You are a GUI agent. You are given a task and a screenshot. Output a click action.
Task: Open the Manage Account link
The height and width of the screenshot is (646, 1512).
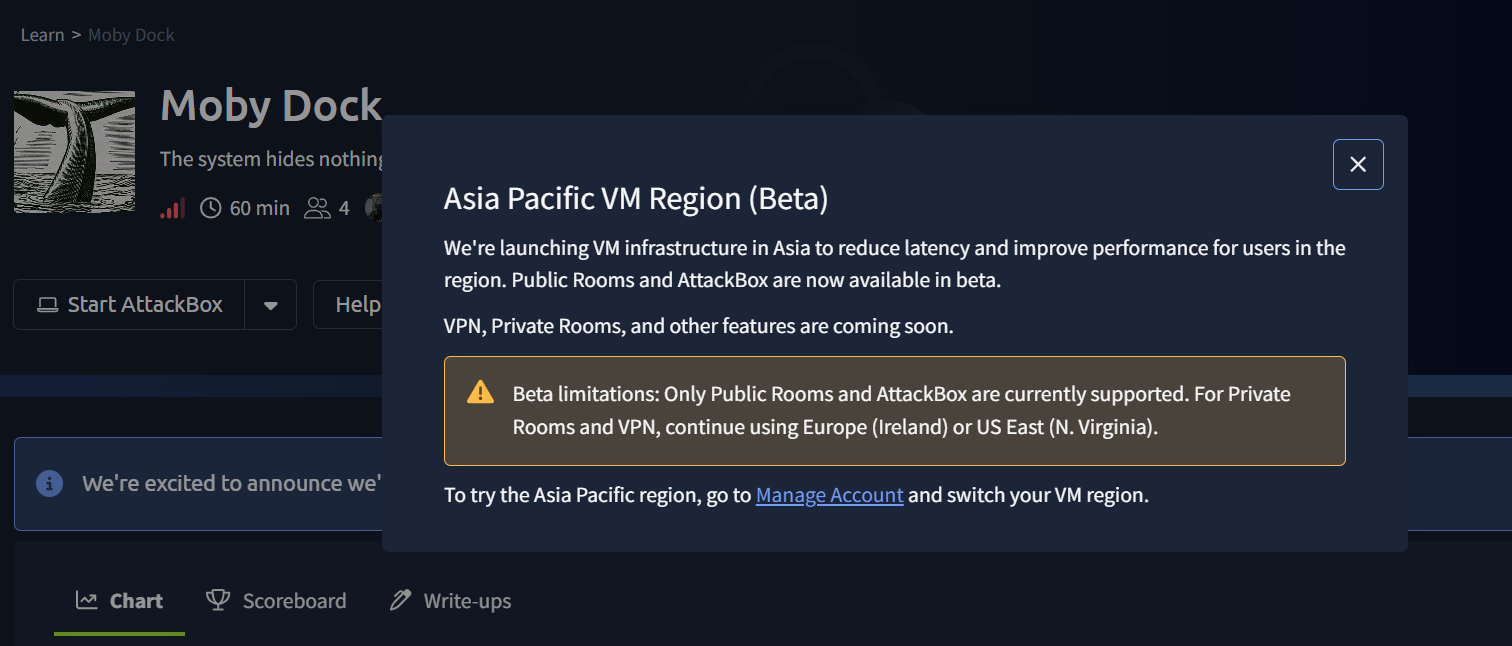[829, 495]
